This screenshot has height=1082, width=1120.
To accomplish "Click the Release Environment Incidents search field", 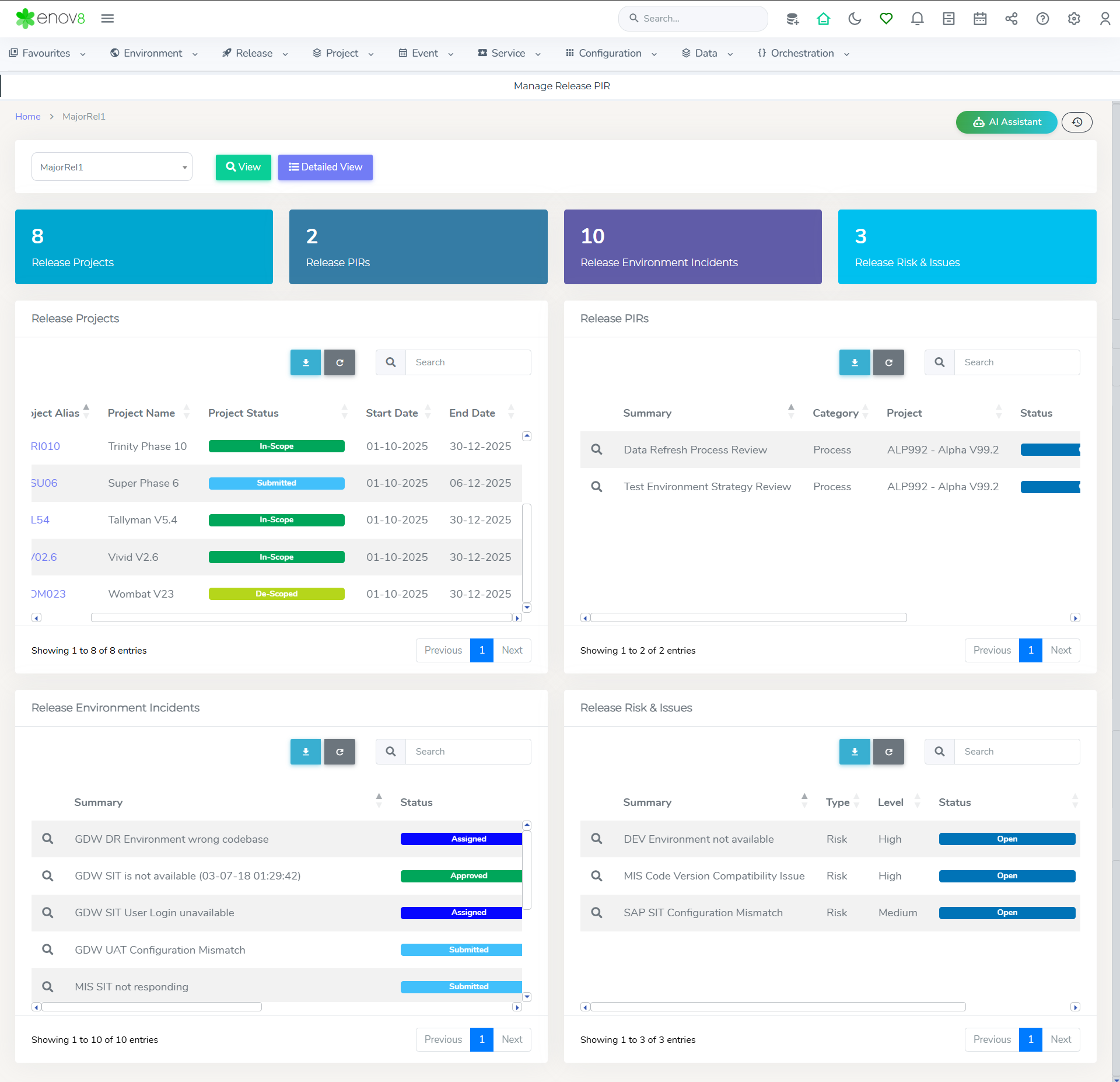I will 468,752.
